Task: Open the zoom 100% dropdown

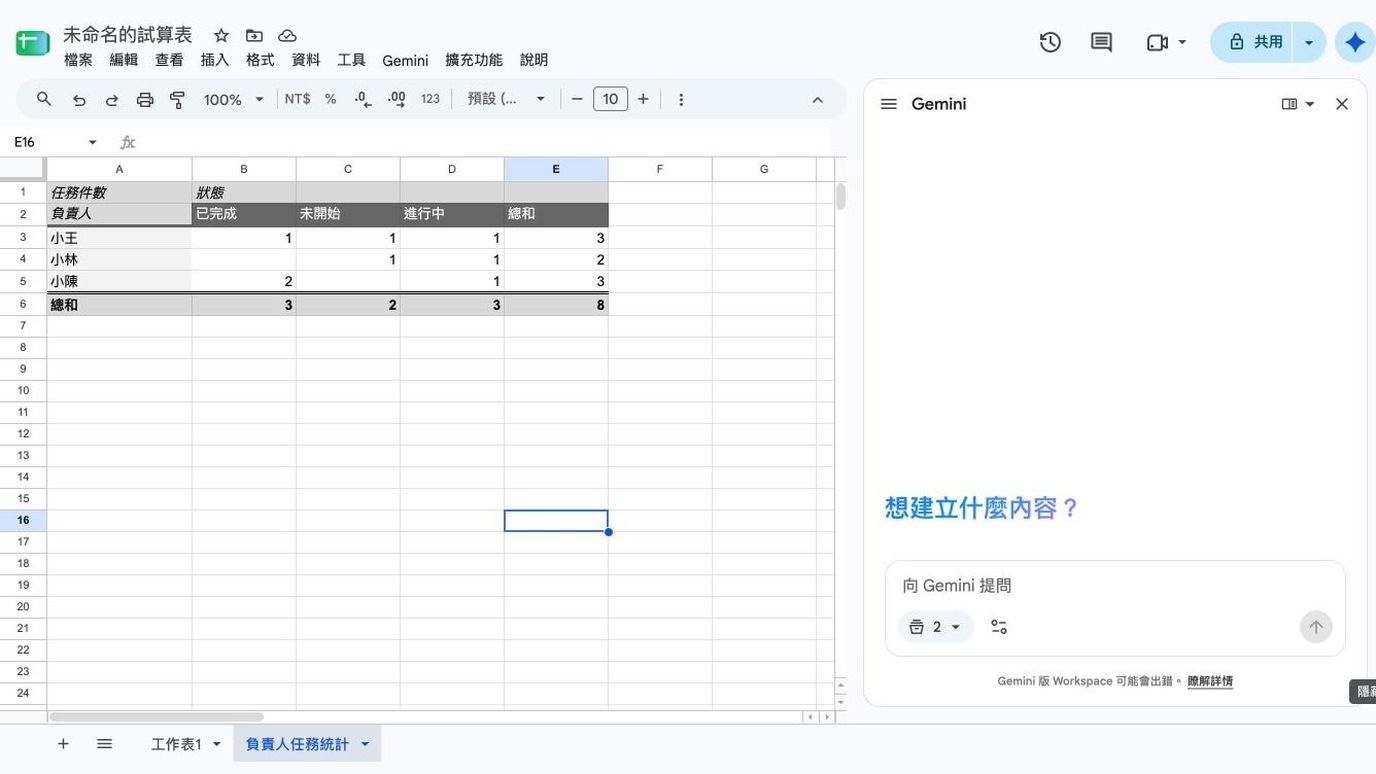Action: click(234, 99)
